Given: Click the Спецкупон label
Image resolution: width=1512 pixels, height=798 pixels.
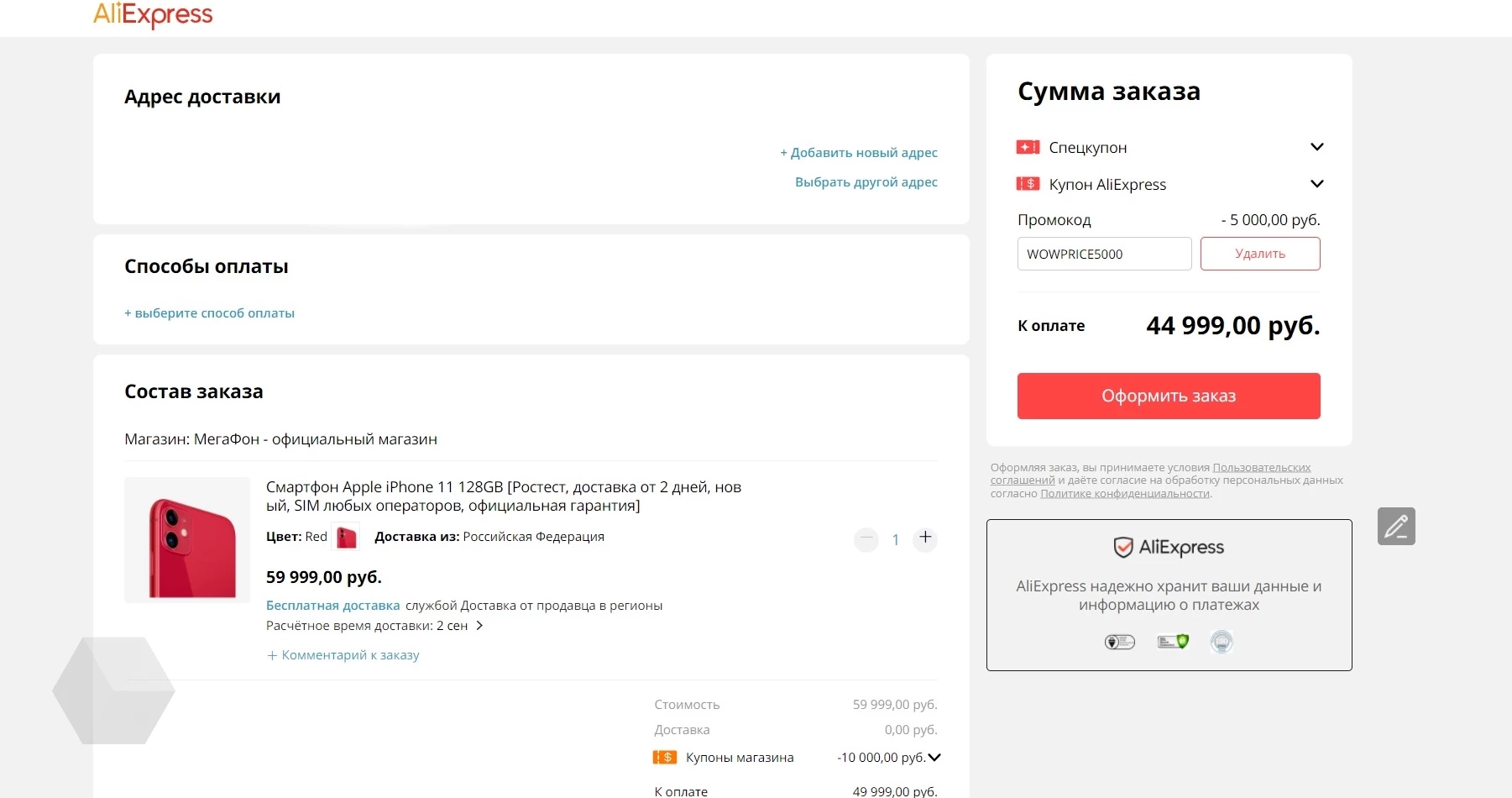Looking at the screenshot, I should pyautogui.click(x=1088, y=148).
